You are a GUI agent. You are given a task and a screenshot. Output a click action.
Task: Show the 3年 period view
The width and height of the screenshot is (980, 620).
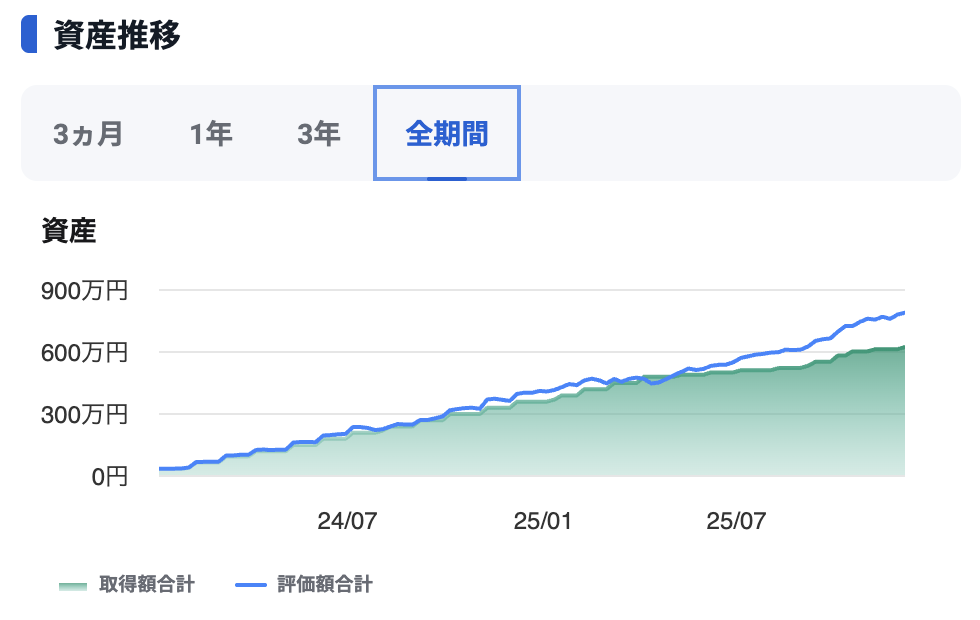[319, 134]
